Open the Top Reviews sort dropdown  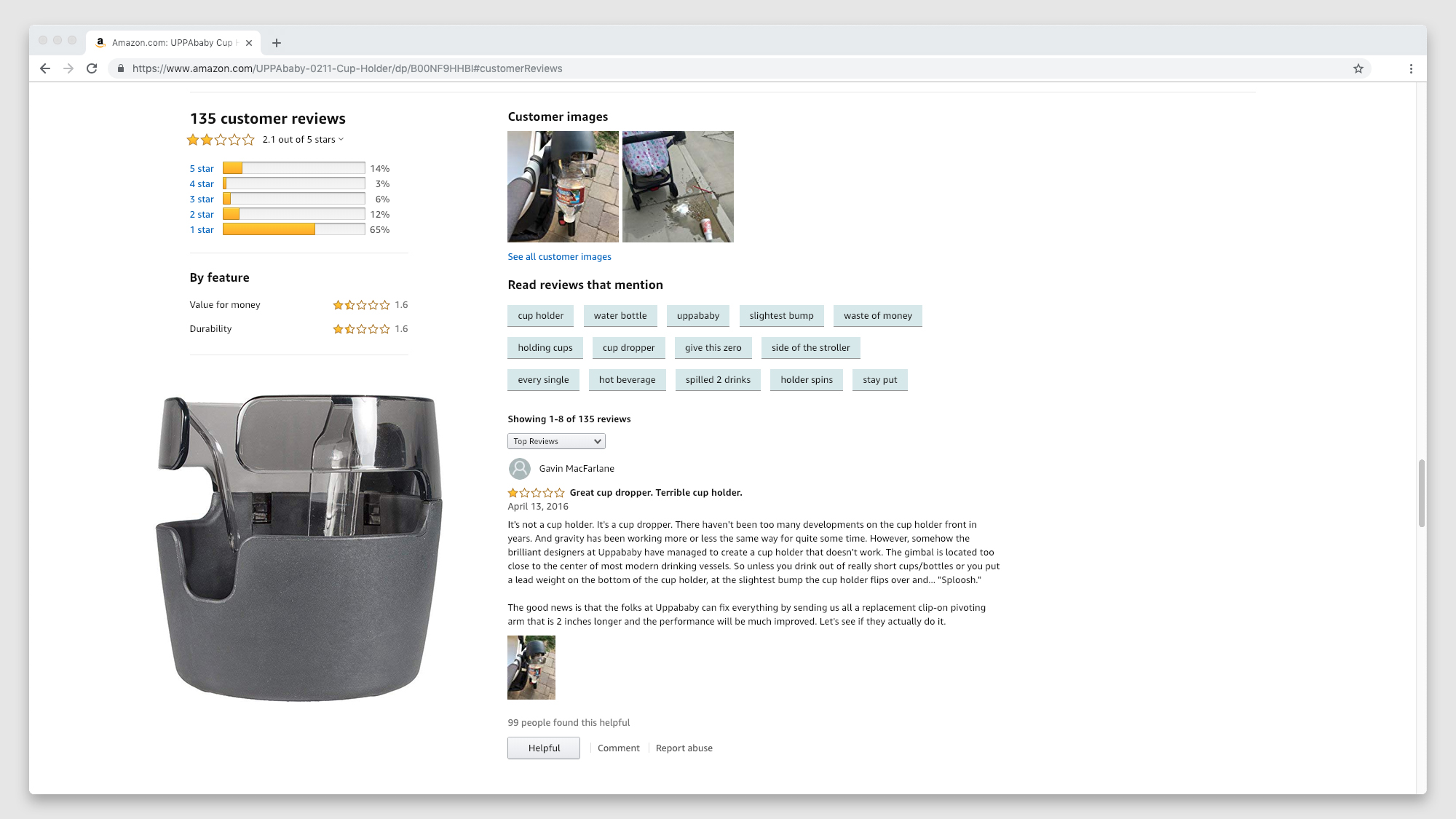point(556,440)
